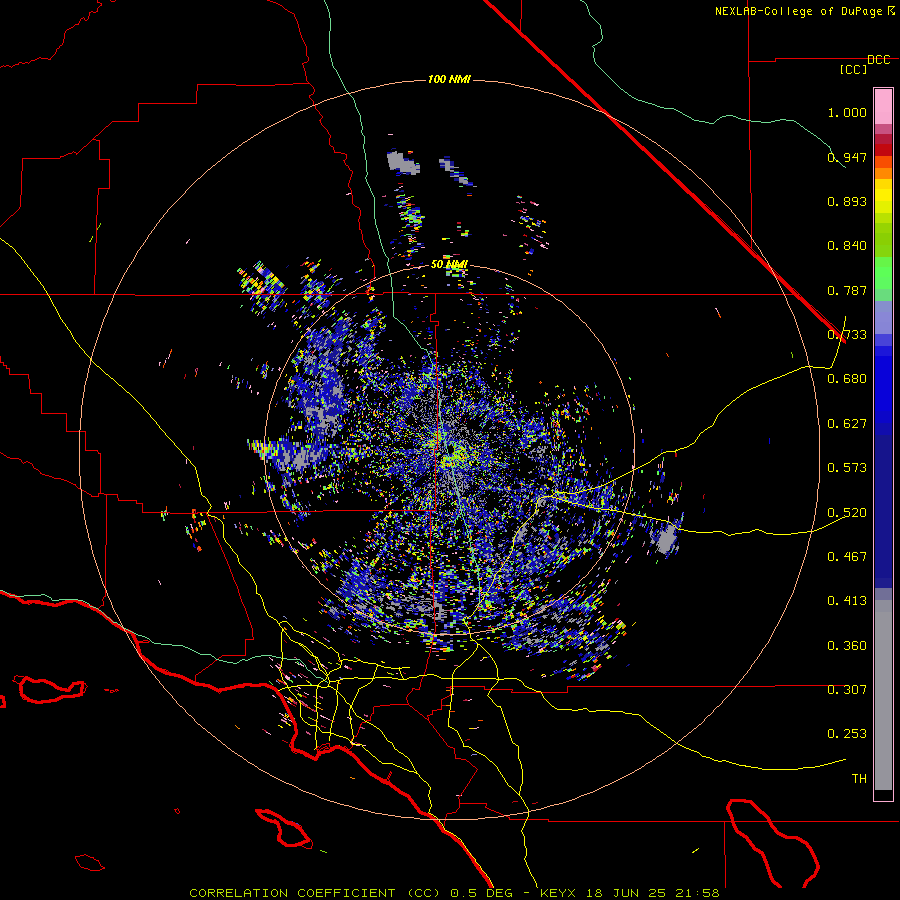This screenshot has width=900, height=900.
Task: Select the 0.520 scale value
Action: pyautogui.click(x=847, y=512)
